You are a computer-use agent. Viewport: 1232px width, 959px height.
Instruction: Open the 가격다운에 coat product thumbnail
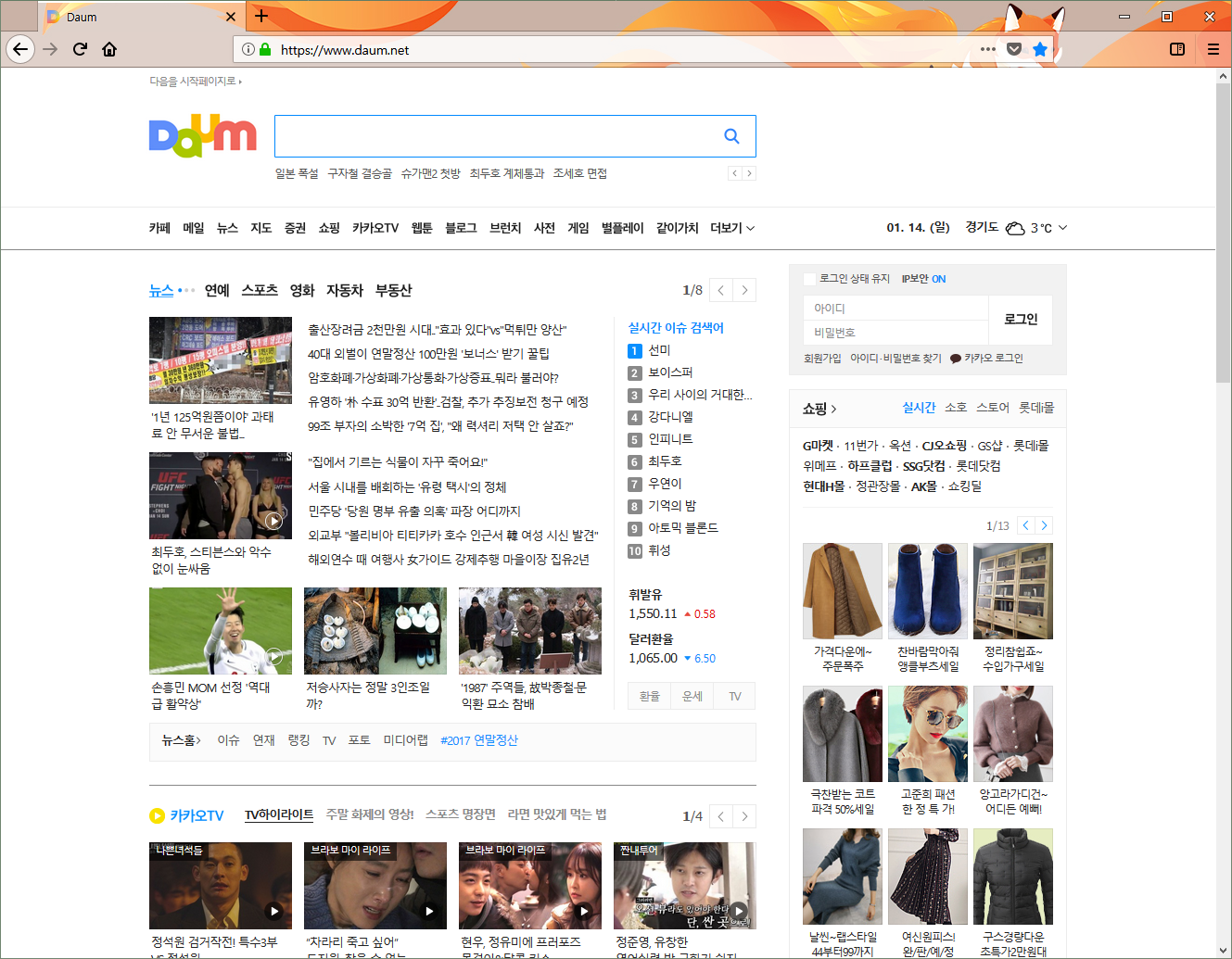click(x=843, y=591)
